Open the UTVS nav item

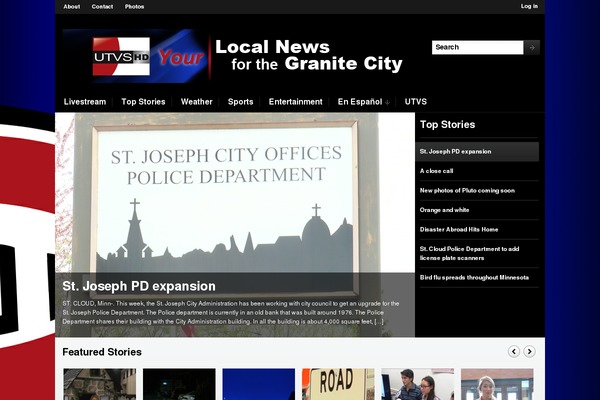(416, 102)
